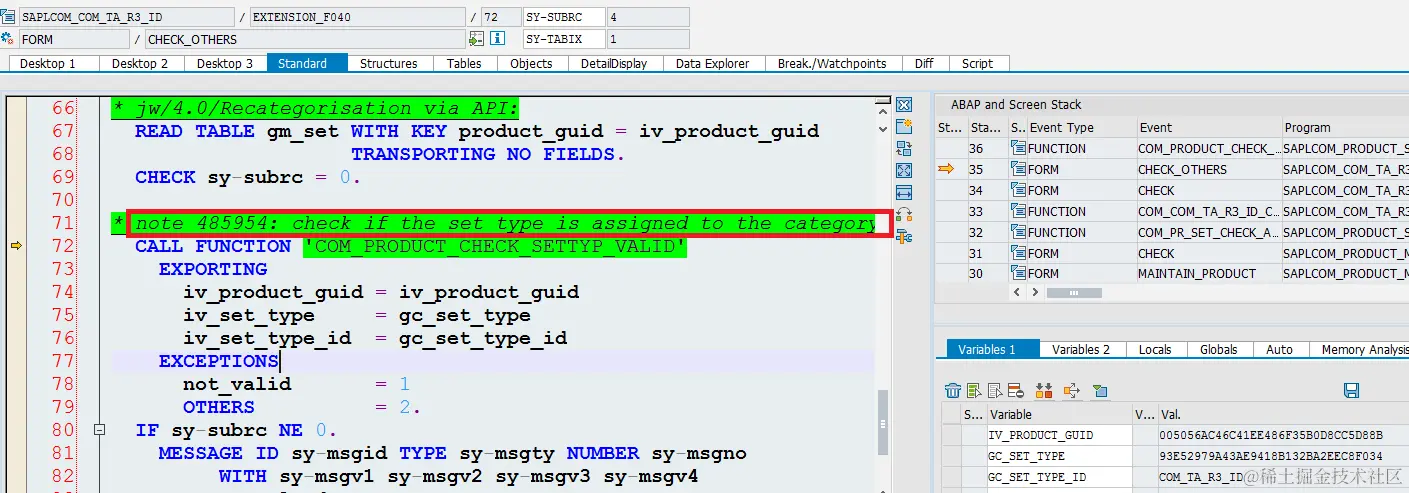
Task: Click the Program column header in stack
Action: click(x=1345, y=127)
